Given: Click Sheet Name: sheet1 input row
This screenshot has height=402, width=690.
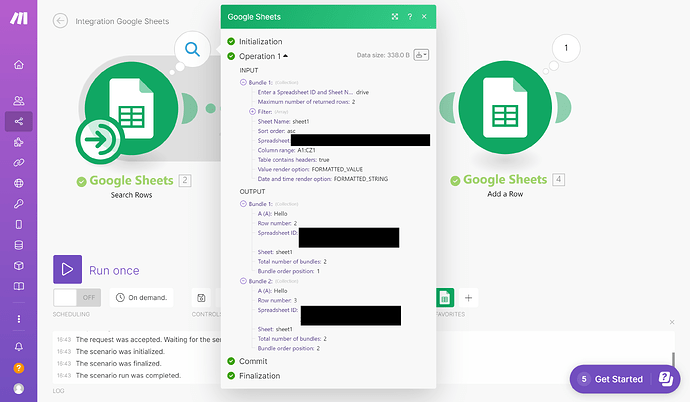Looking at the screenshot, I should pyautogui.click(x=283, y=121).
